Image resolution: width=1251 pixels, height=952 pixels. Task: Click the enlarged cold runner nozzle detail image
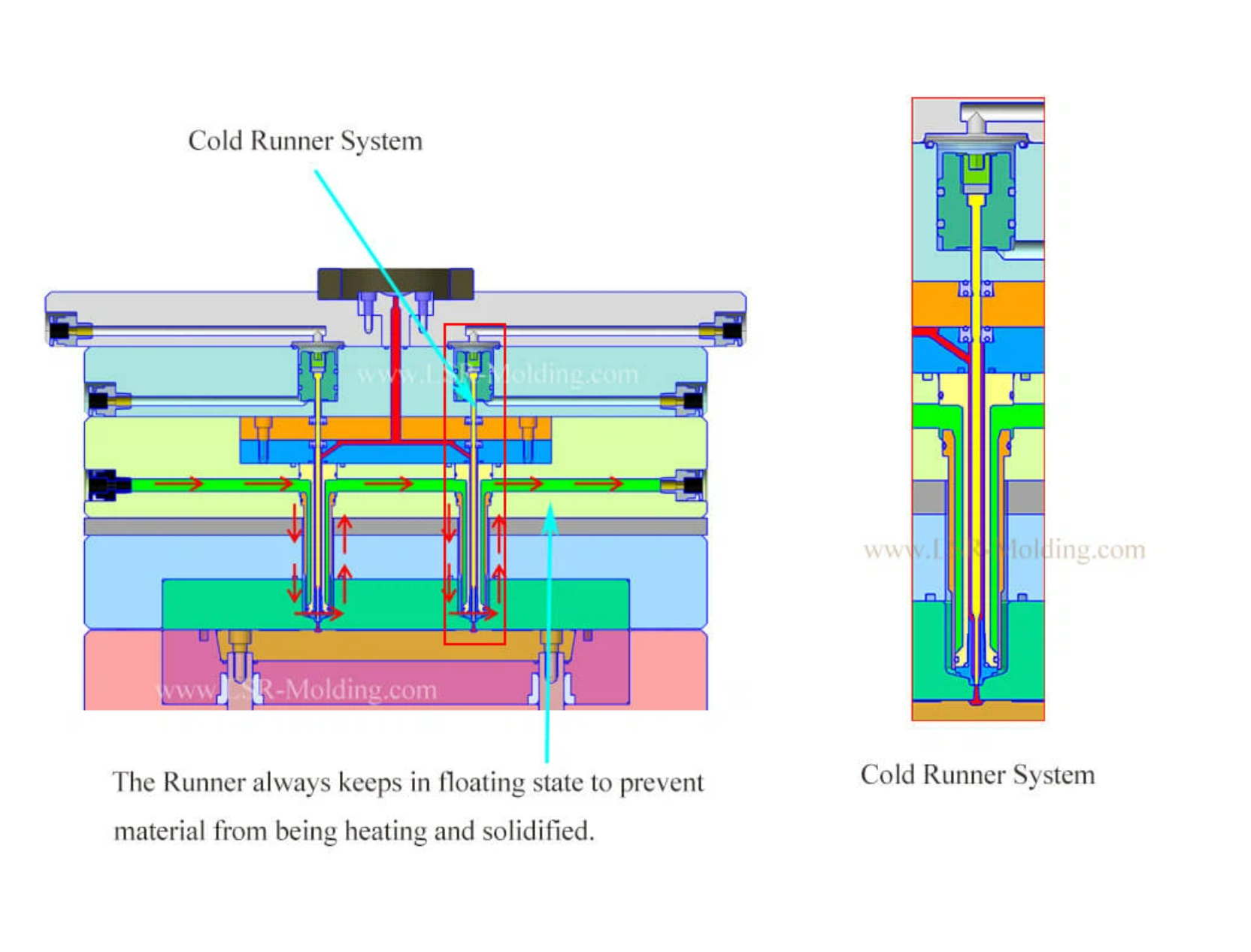pyautogui.click(x=978, y=409)
